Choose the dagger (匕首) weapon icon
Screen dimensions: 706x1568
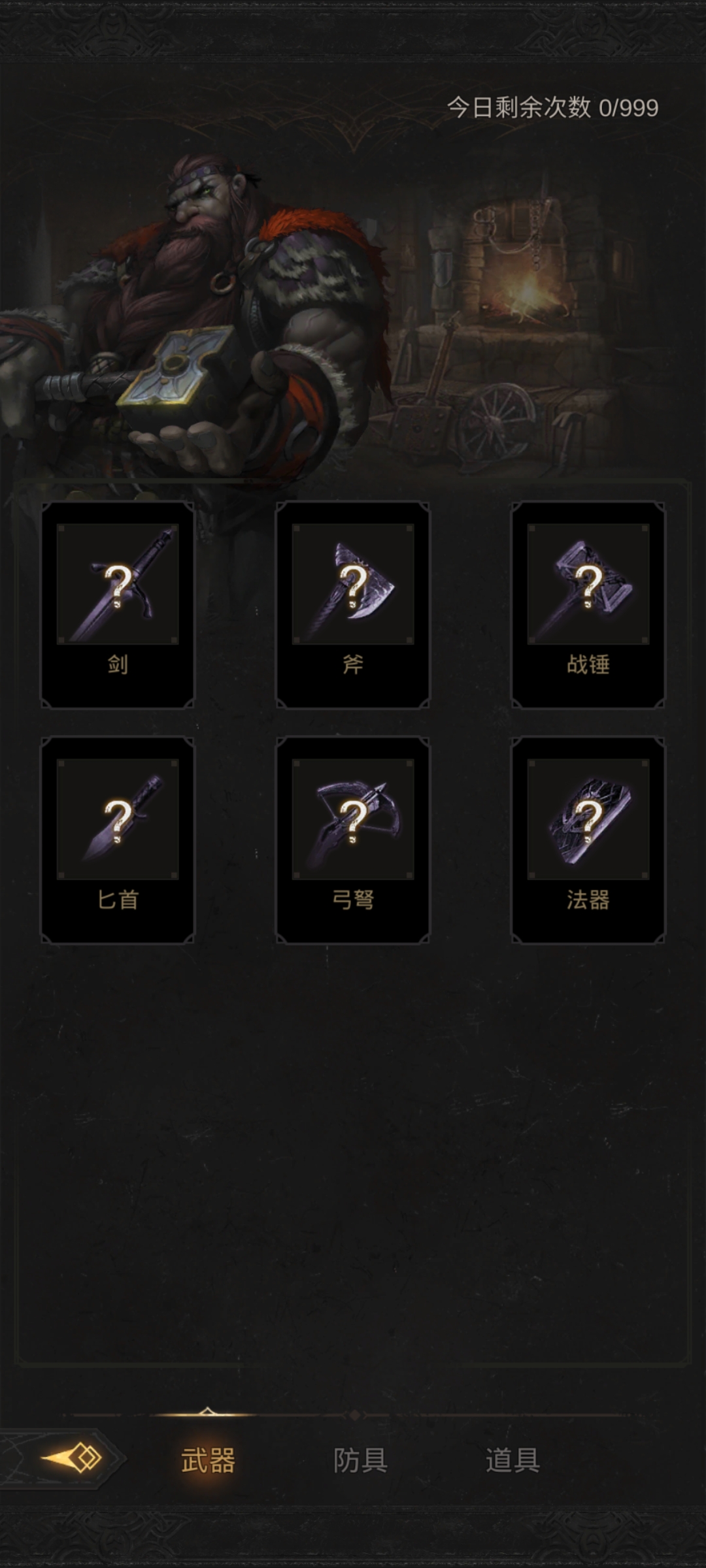[118, 819]
